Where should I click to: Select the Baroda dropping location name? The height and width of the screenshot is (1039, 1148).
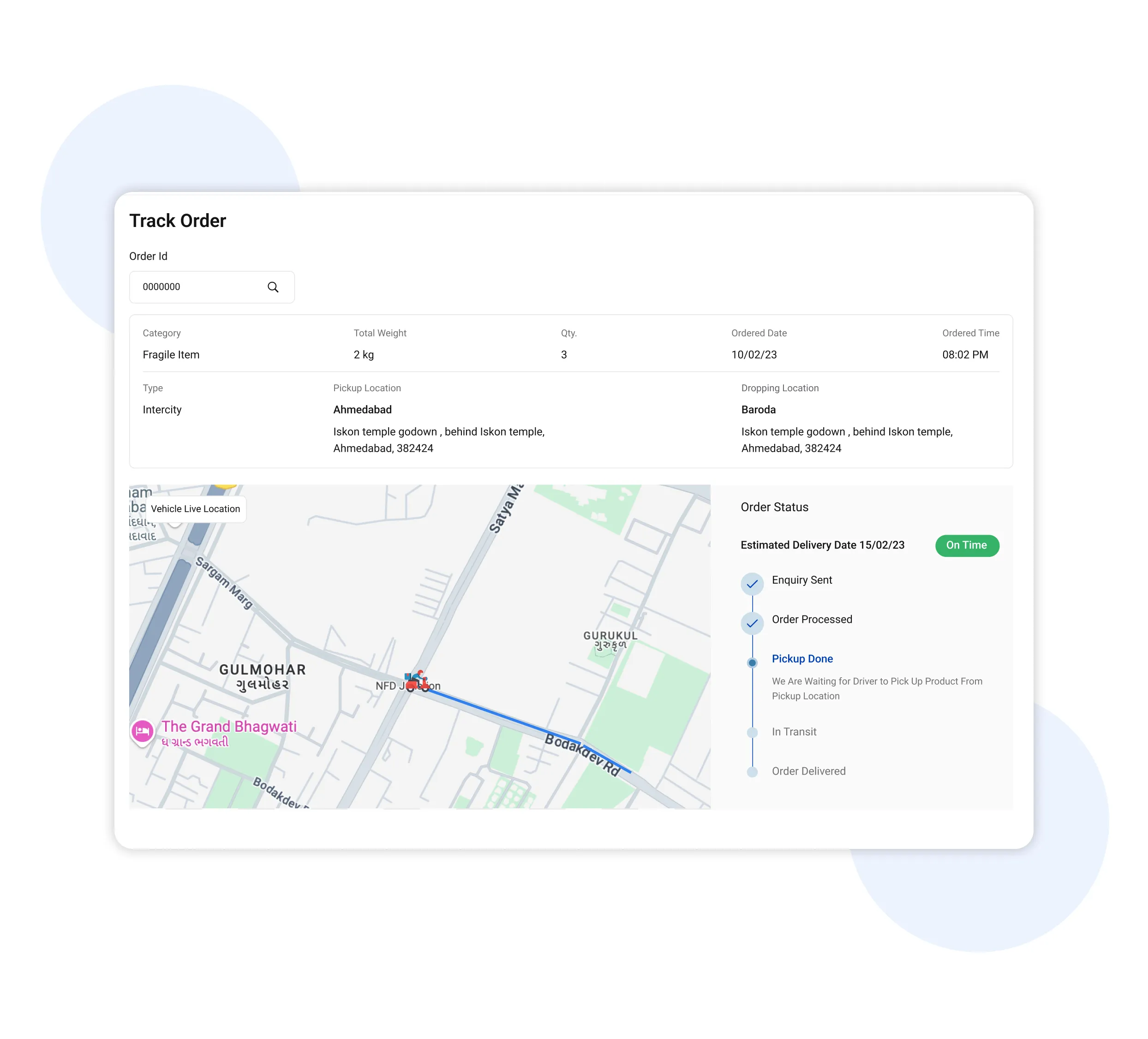(758, 409)
